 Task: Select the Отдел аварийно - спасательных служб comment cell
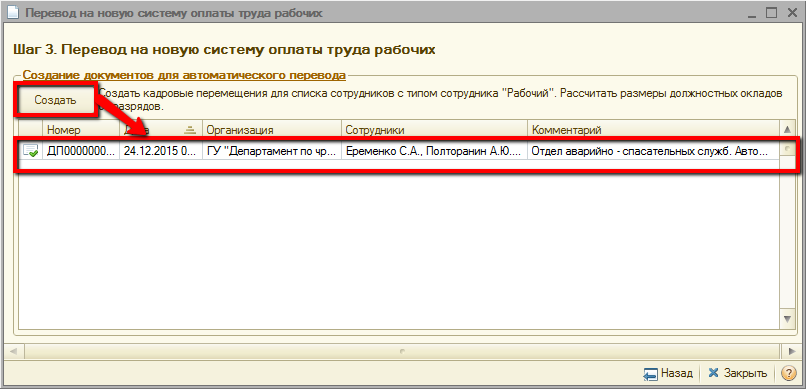tap(654, 152)
